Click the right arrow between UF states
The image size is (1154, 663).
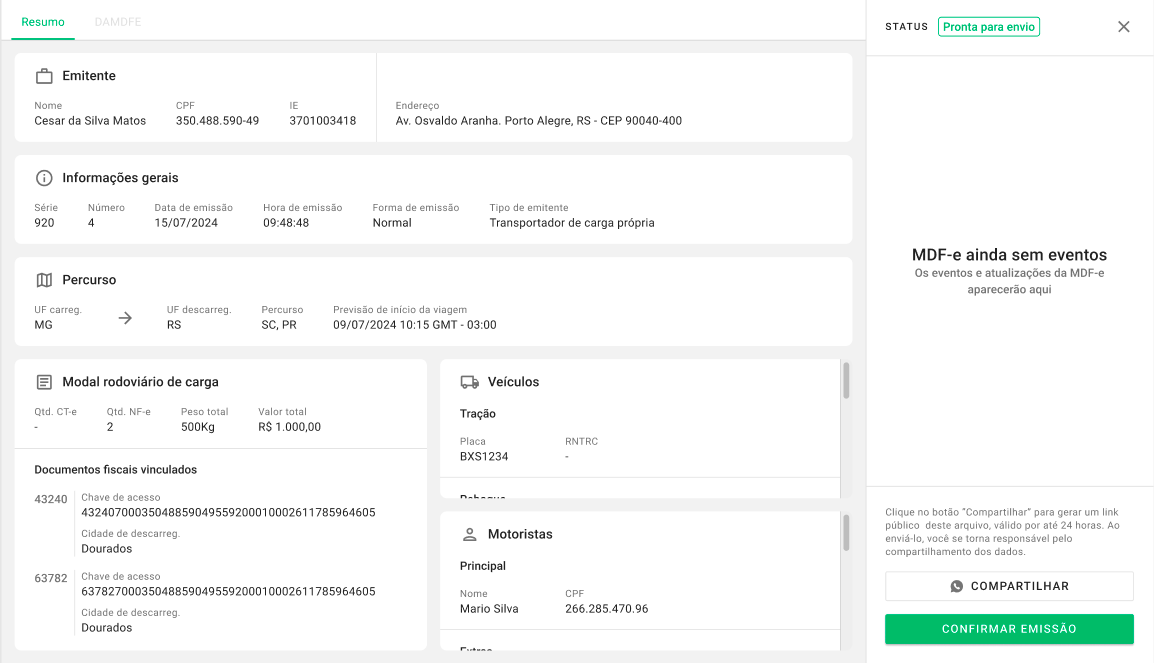point(125,318)
